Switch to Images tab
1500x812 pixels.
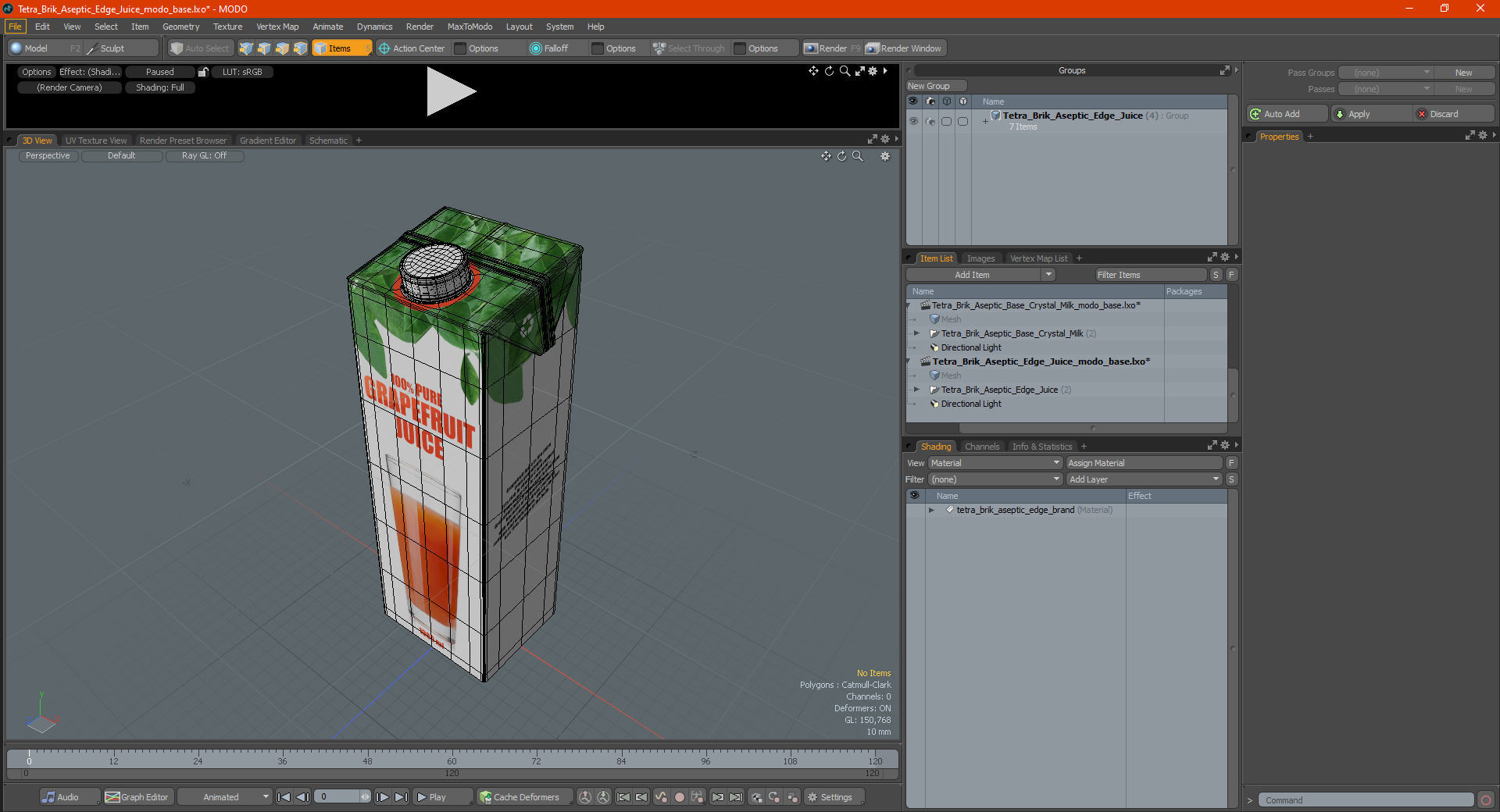[980, 258]
